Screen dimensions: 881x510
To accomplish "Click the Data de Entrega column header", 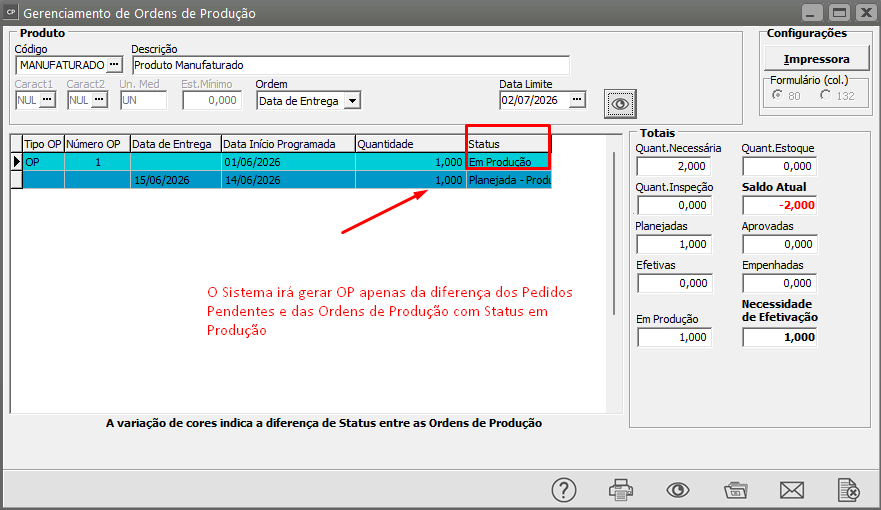I will pyautogui.click(x=175, y=144).
